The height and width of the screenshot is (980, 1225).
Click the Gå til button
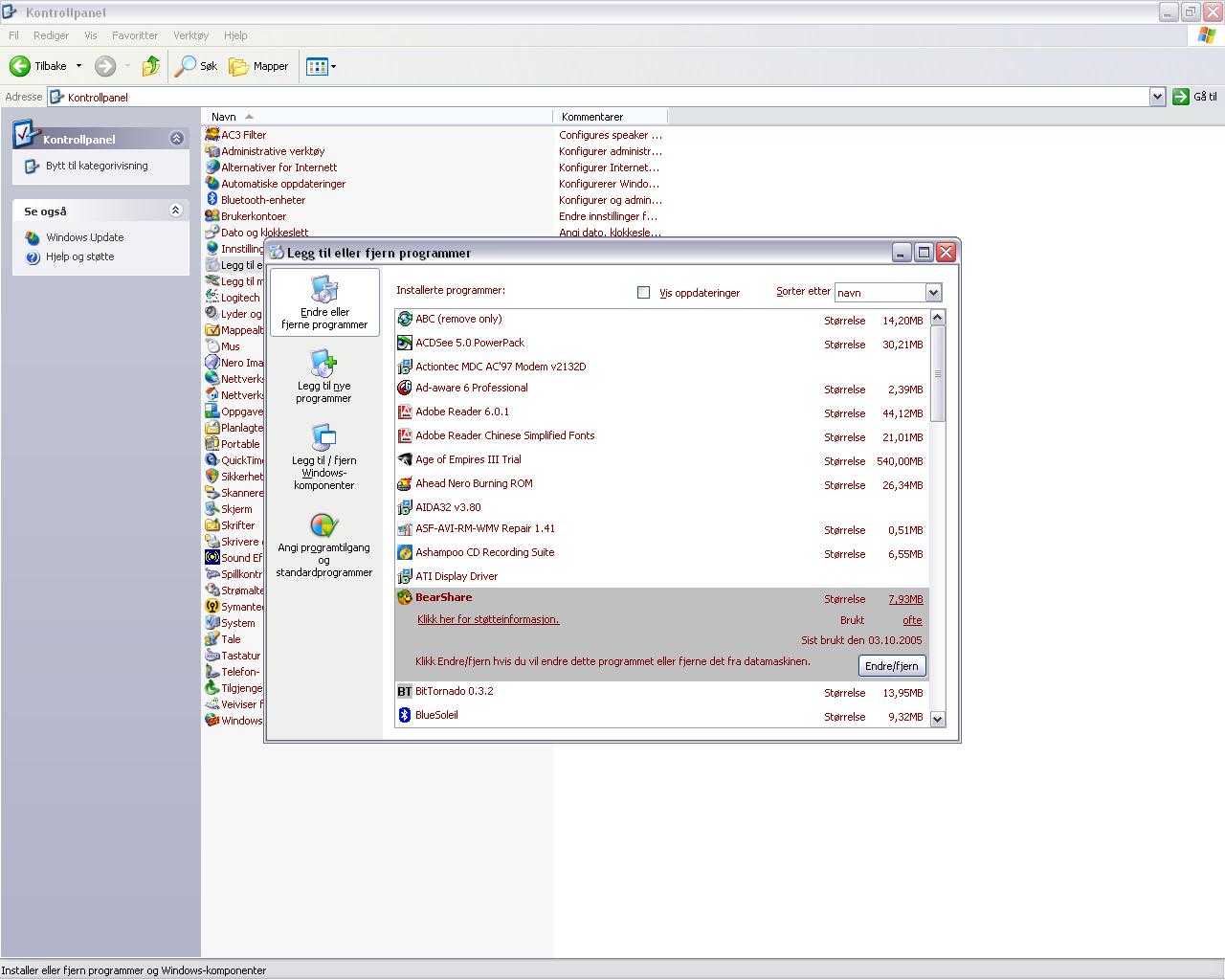click(1195, 97)
